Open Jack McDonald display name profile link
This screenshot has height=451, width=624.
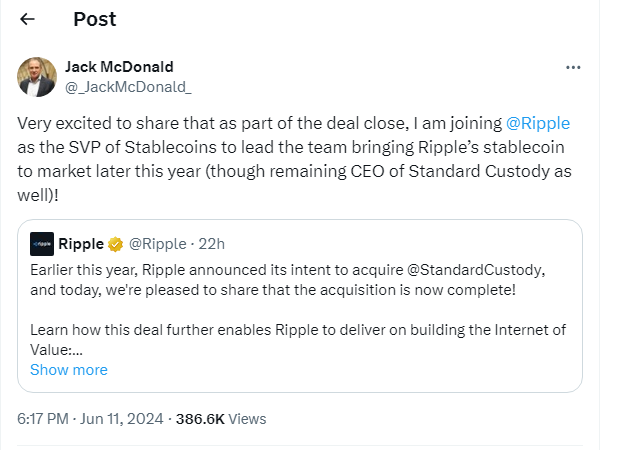click(x=119, y=66)
